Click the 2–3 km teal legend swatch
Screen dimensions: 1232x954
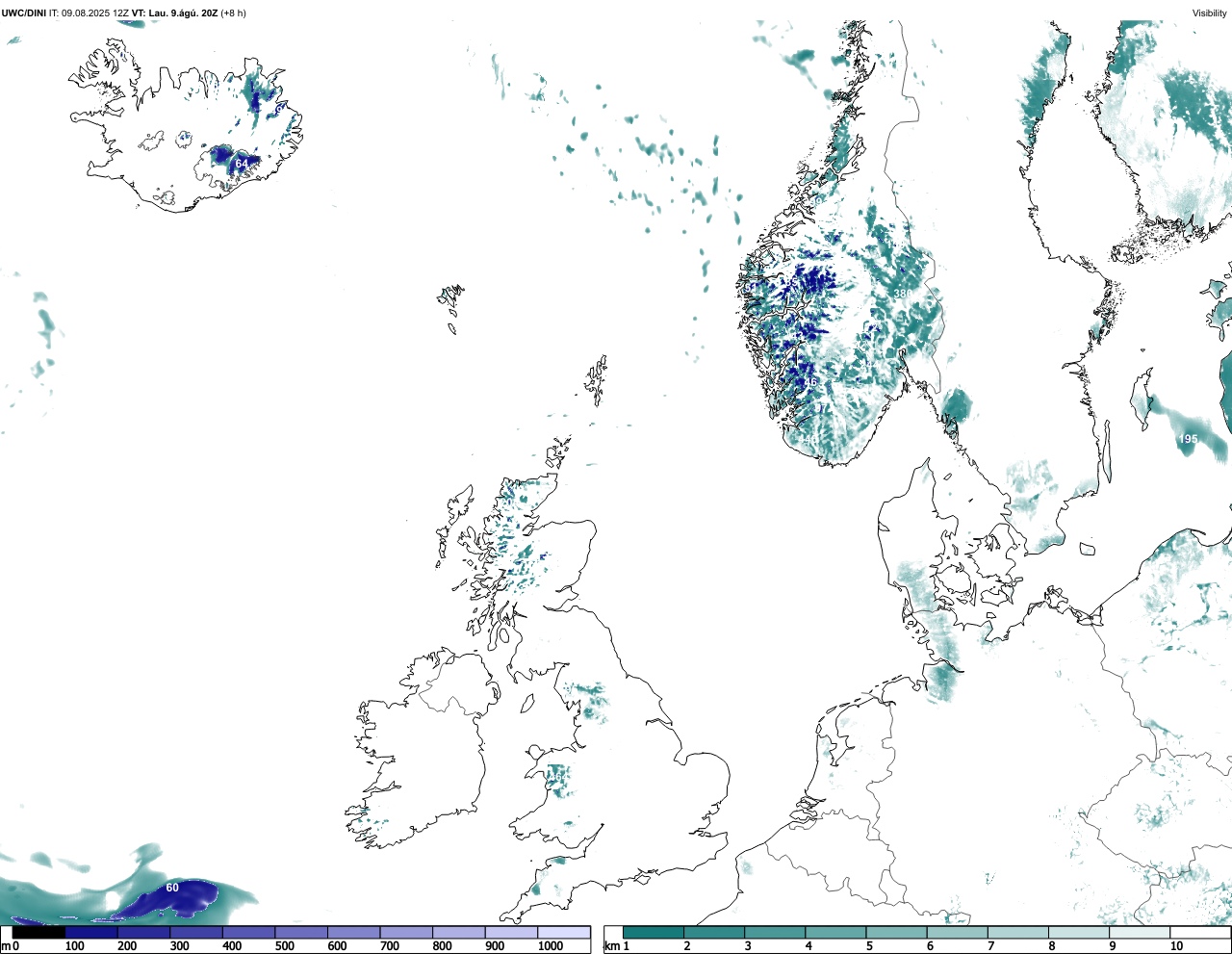(714, 932)
